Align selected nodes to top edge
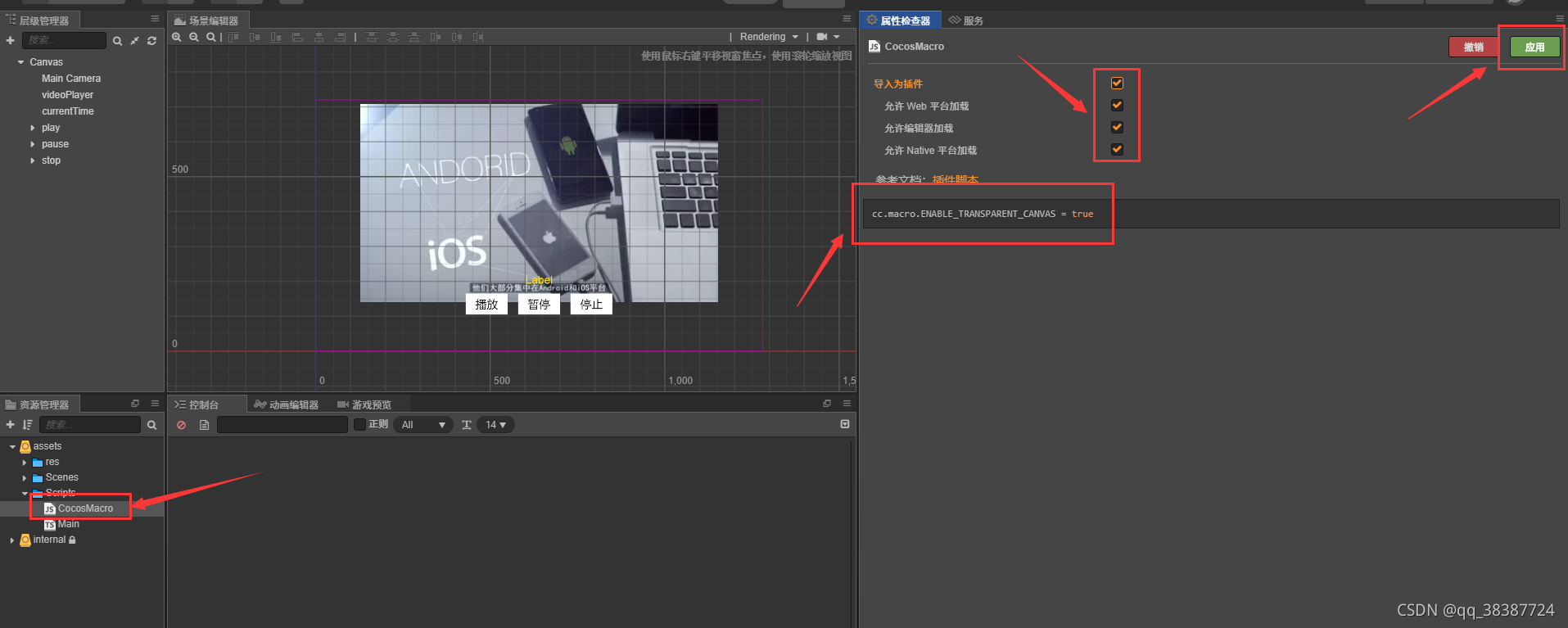This screenshot has width=1568, height=628. [x=233, y=37]
